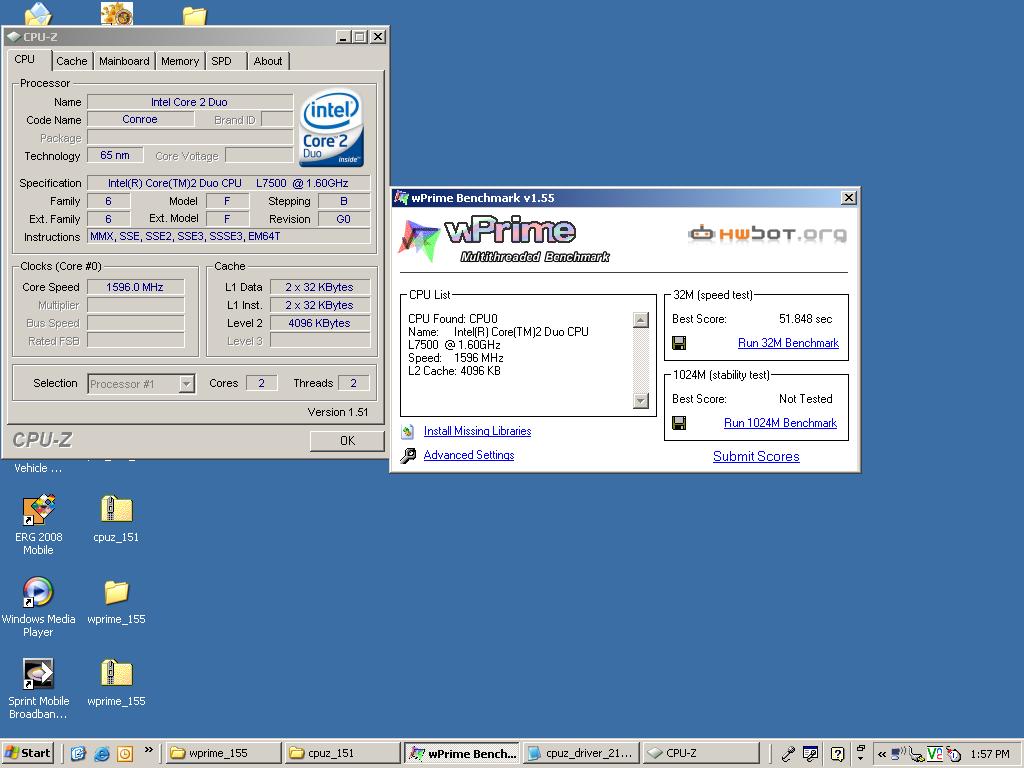Open Advanced Settings in wPrime
The width and height of the screenshot is (1024, 768).
click(468, 455)
